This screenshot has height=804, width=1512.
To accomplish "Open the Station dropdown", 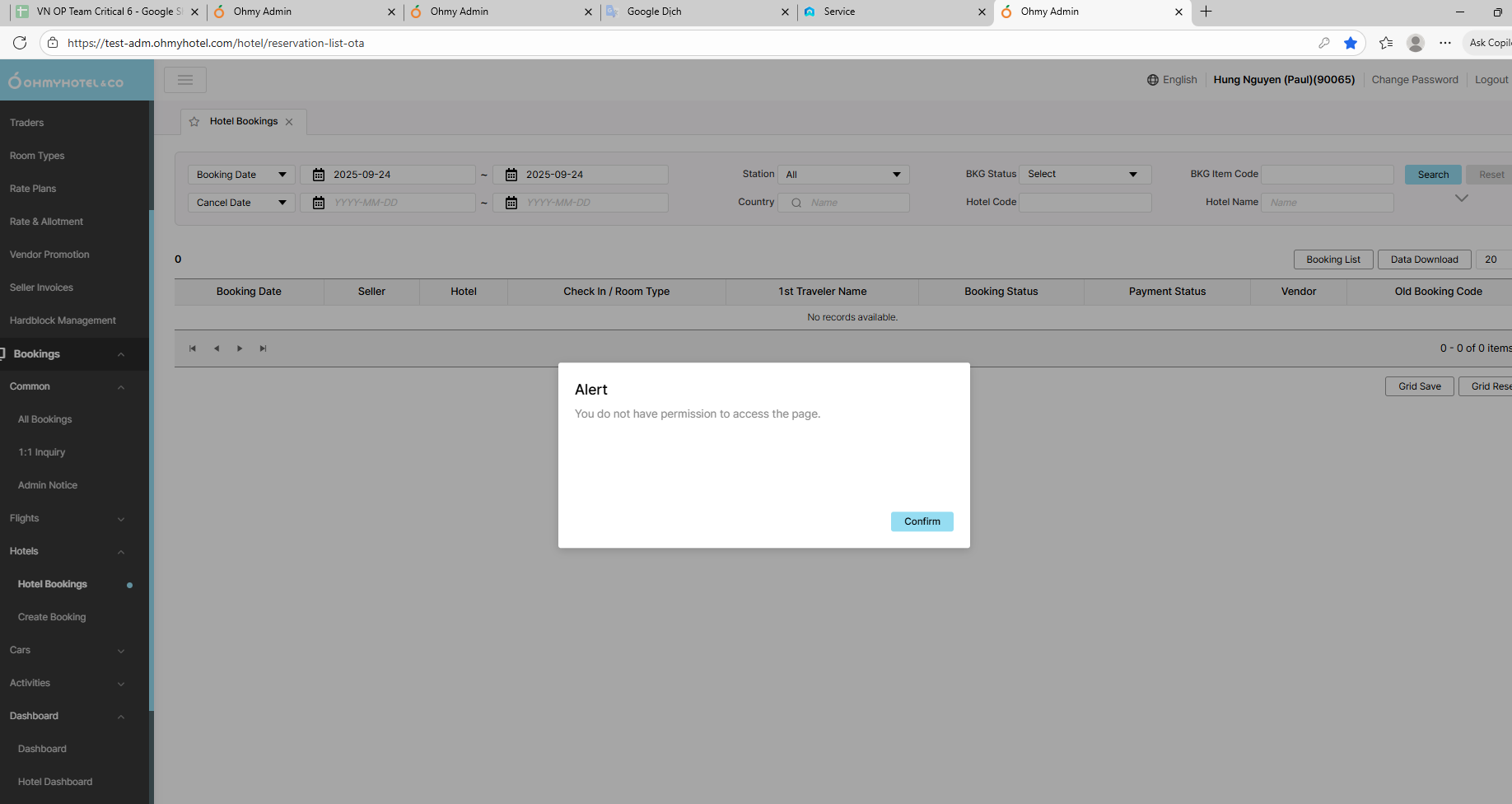I will (x=843, y=175).
